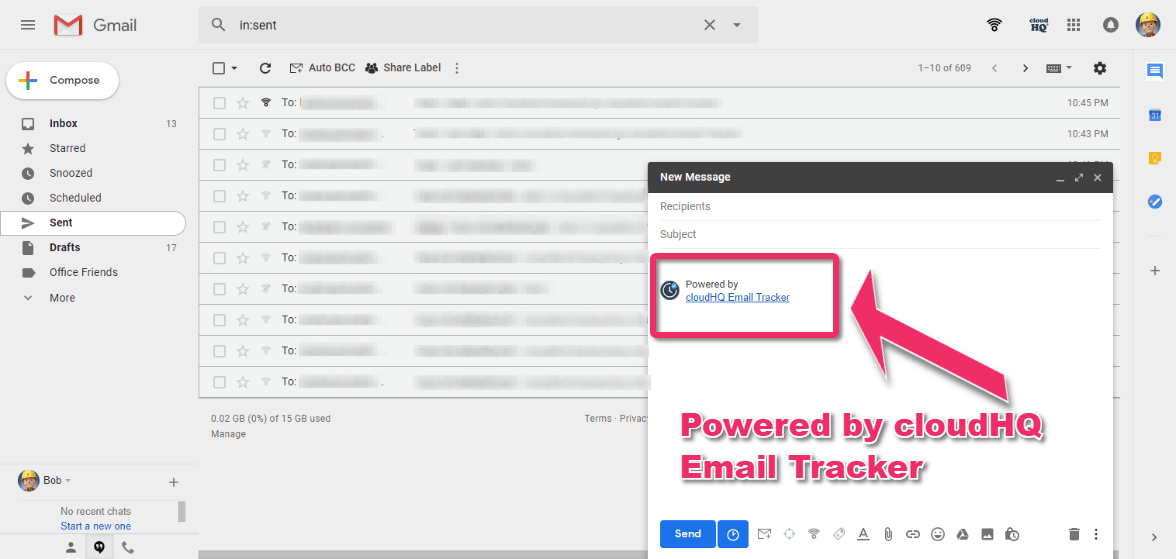Insert an emoji in compose

pyautogui.click(x=938, y=534)
